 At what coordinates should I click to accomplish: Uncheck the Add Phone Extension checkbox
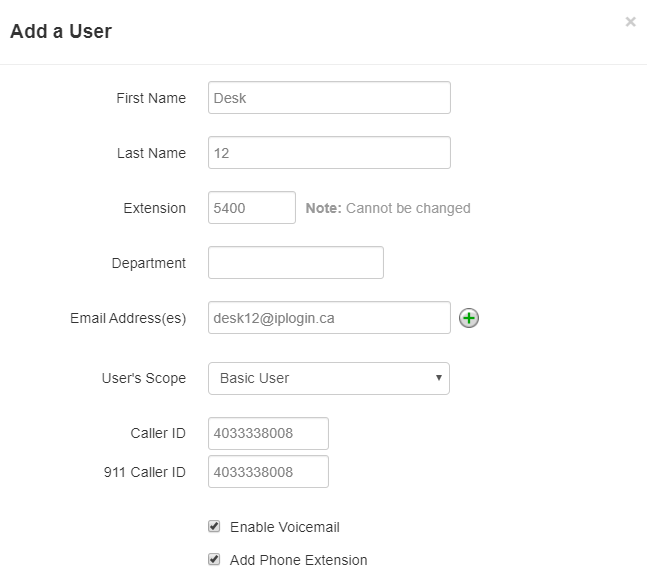pyautogui.click(x=214, y=559)
